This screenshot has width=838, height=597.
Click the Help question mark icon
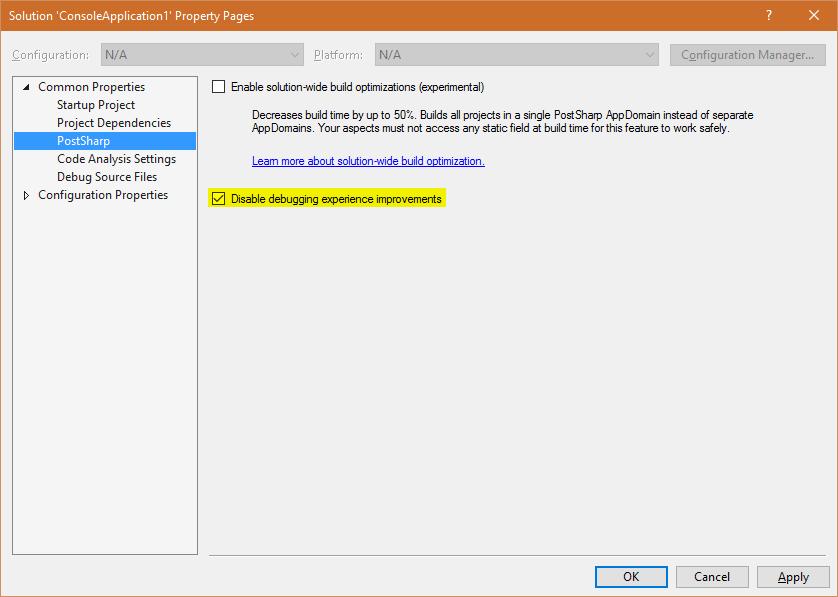[769, 15]
